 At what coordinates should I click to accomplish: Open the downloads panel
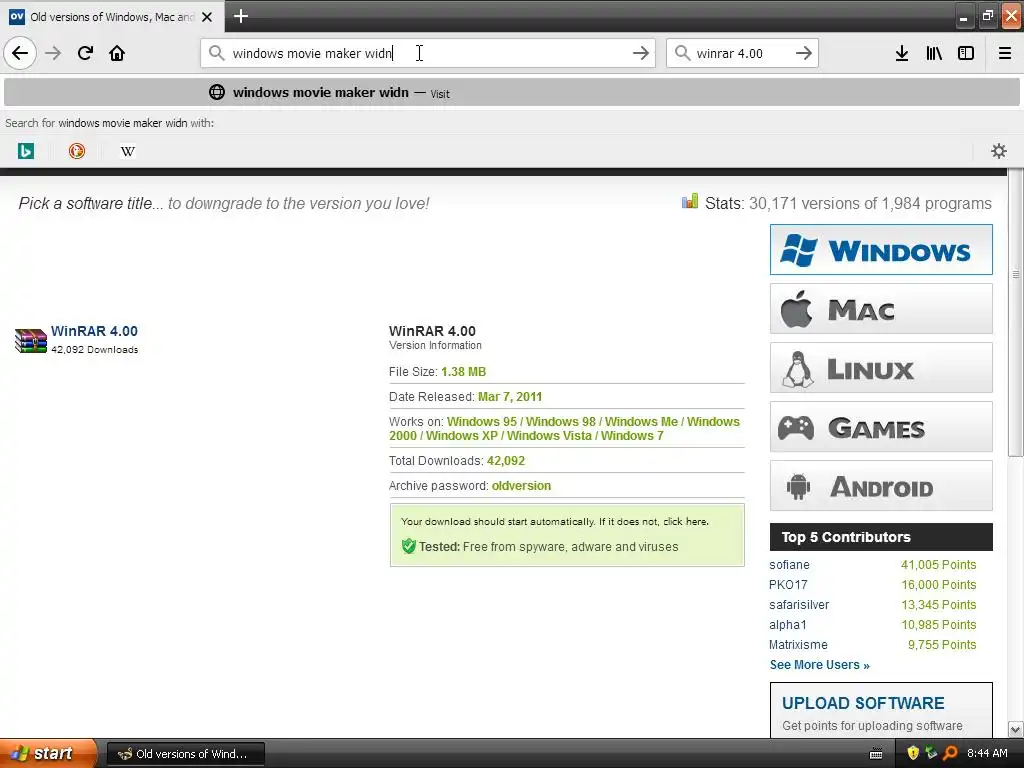tap(902, 53)
